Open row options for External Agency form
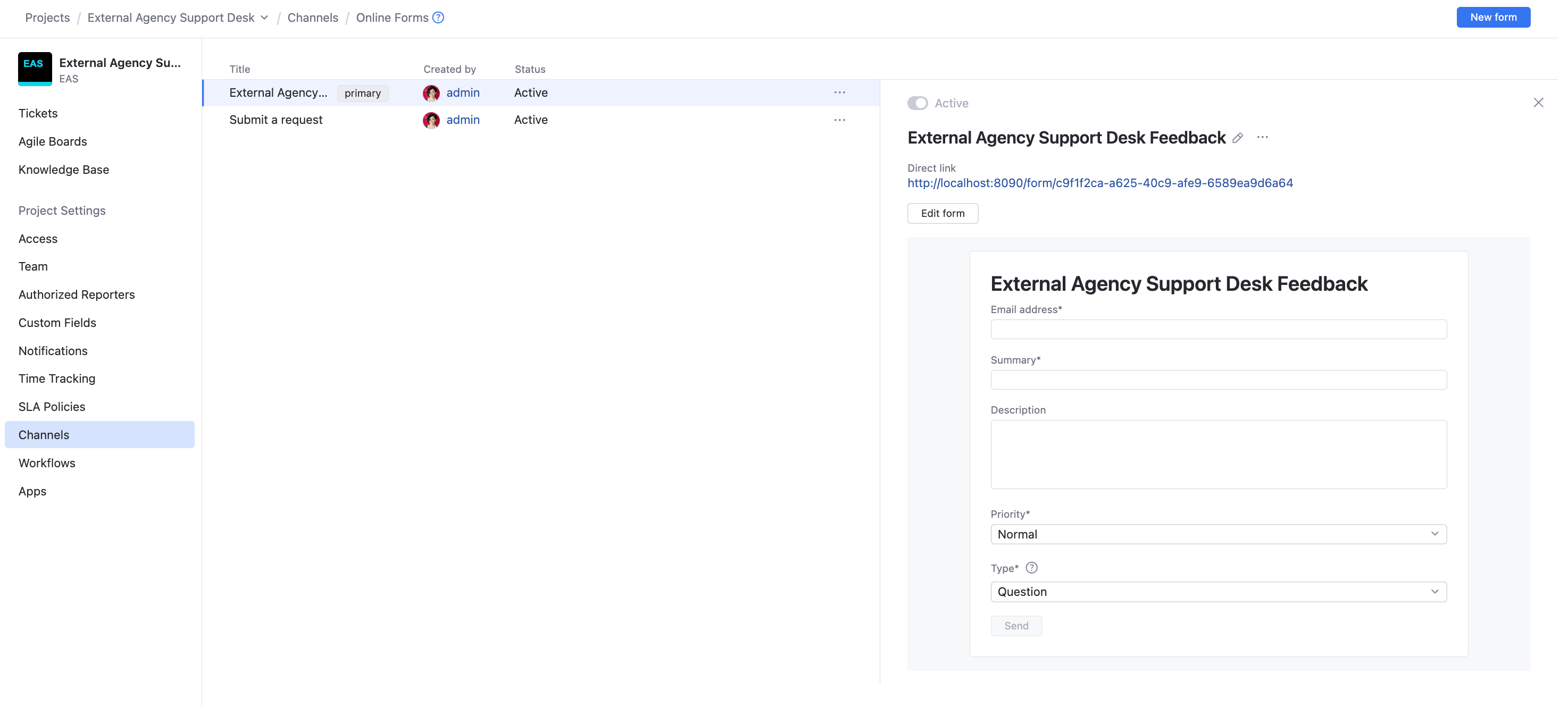The height and width of the screenshot is (707, 1568). (839, 92)
